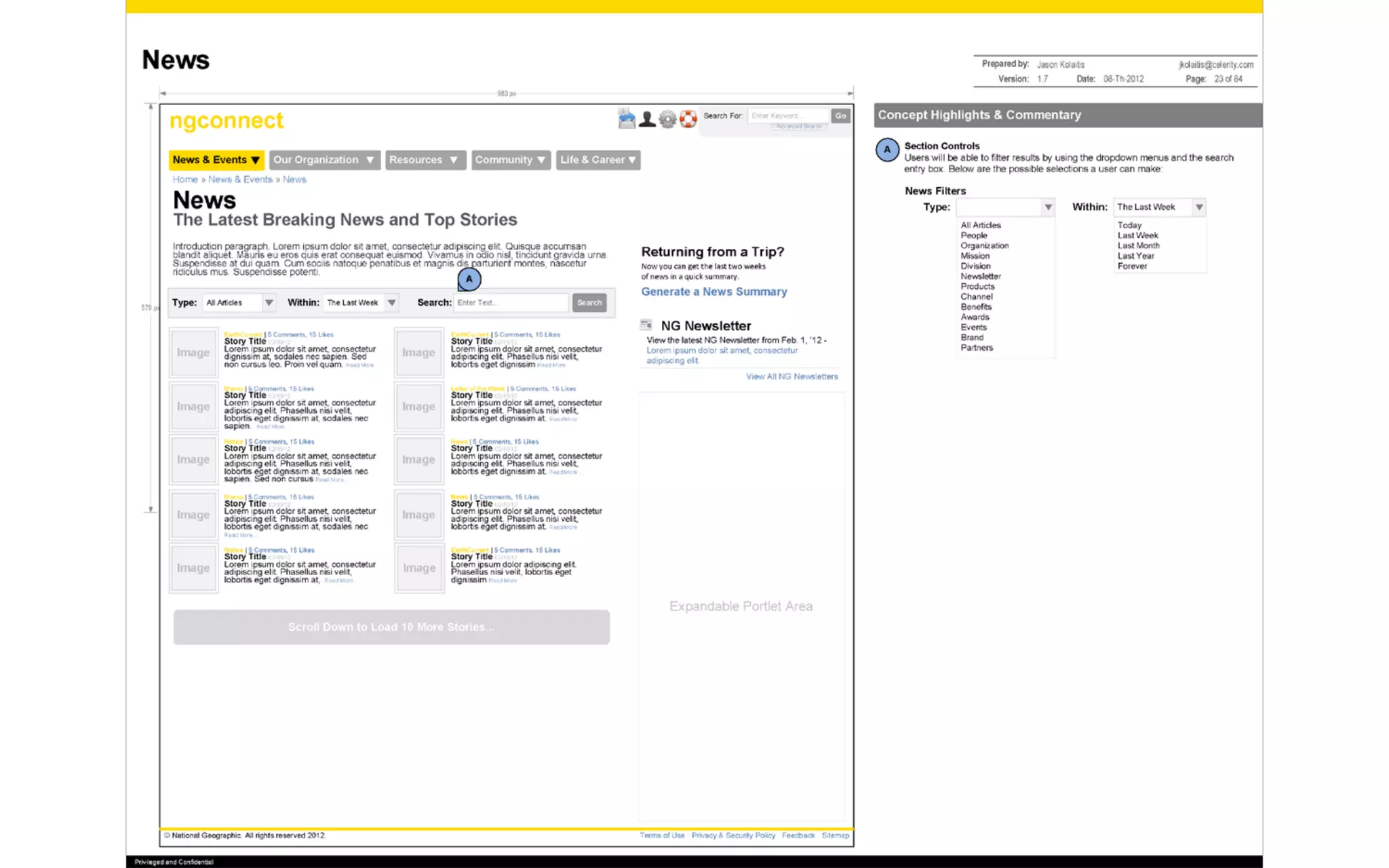Screen dimensions: 1389x868
Task: Click the gray Search button in filters
Action: pos(589,302)
